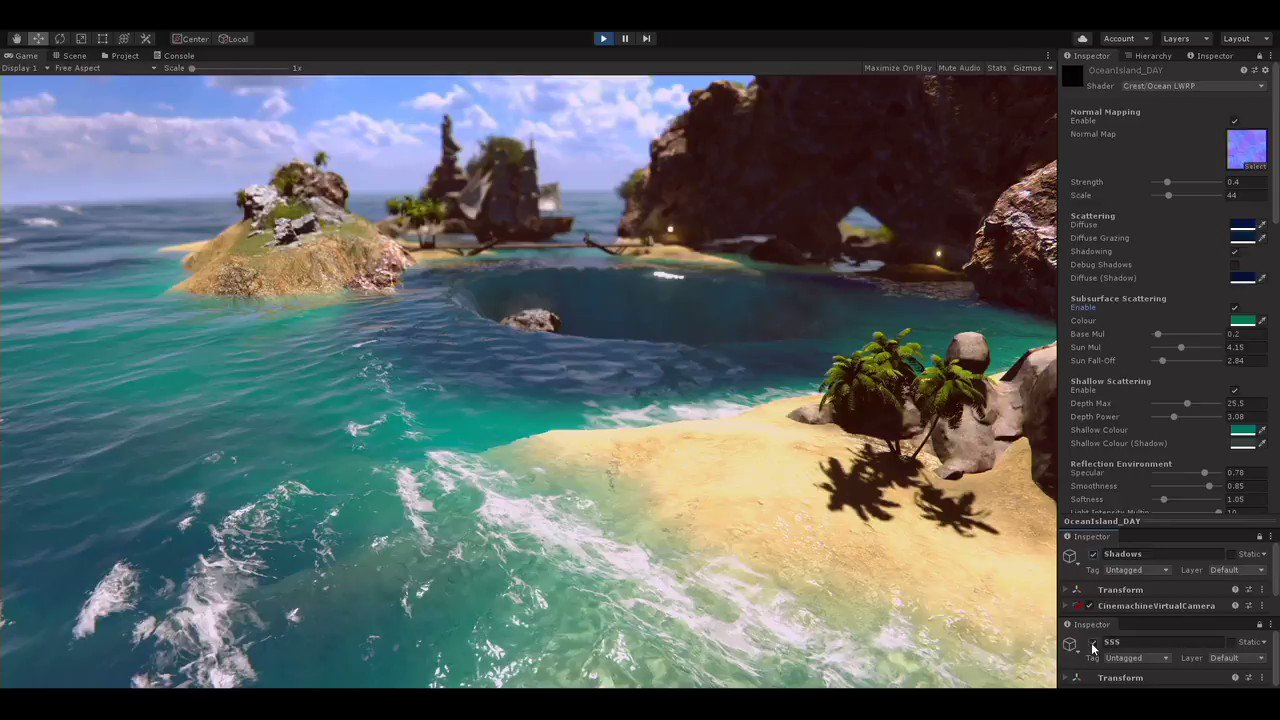The image size is (1280, 720).
Task: Open help for the OceanIsland_DAY material
Action: click(x=1244, y=70)
